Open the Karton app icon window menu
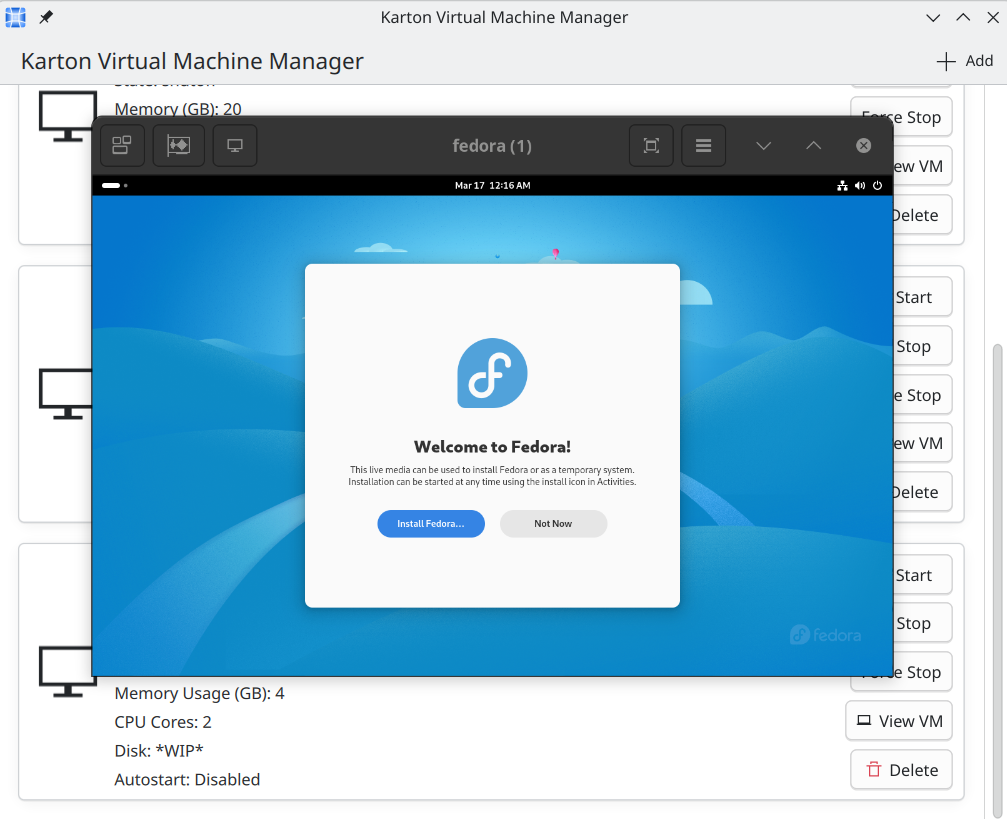1007x819 pixels. (x=15, y=17)
